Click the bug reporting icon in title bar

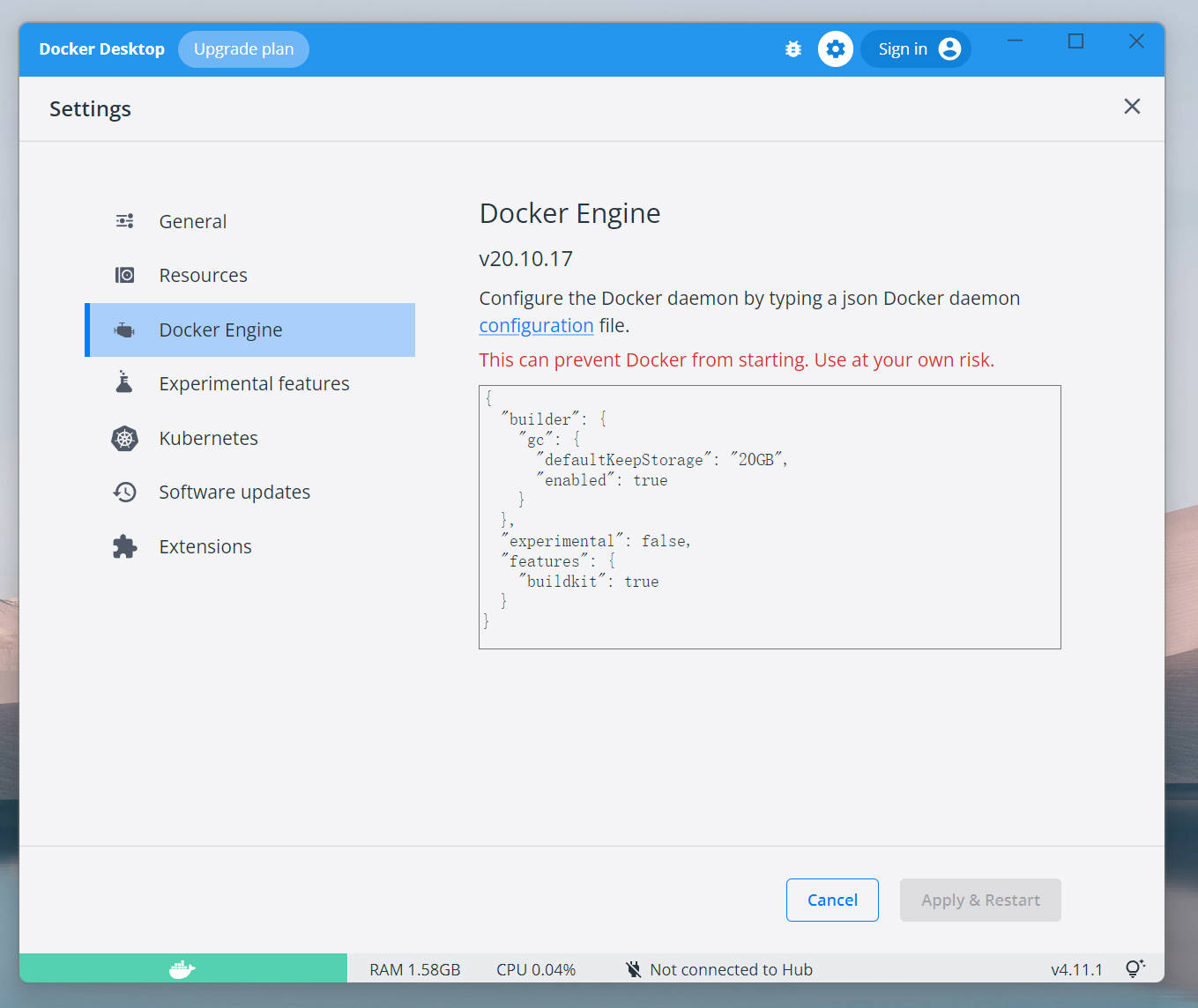(x=793, y=48)
